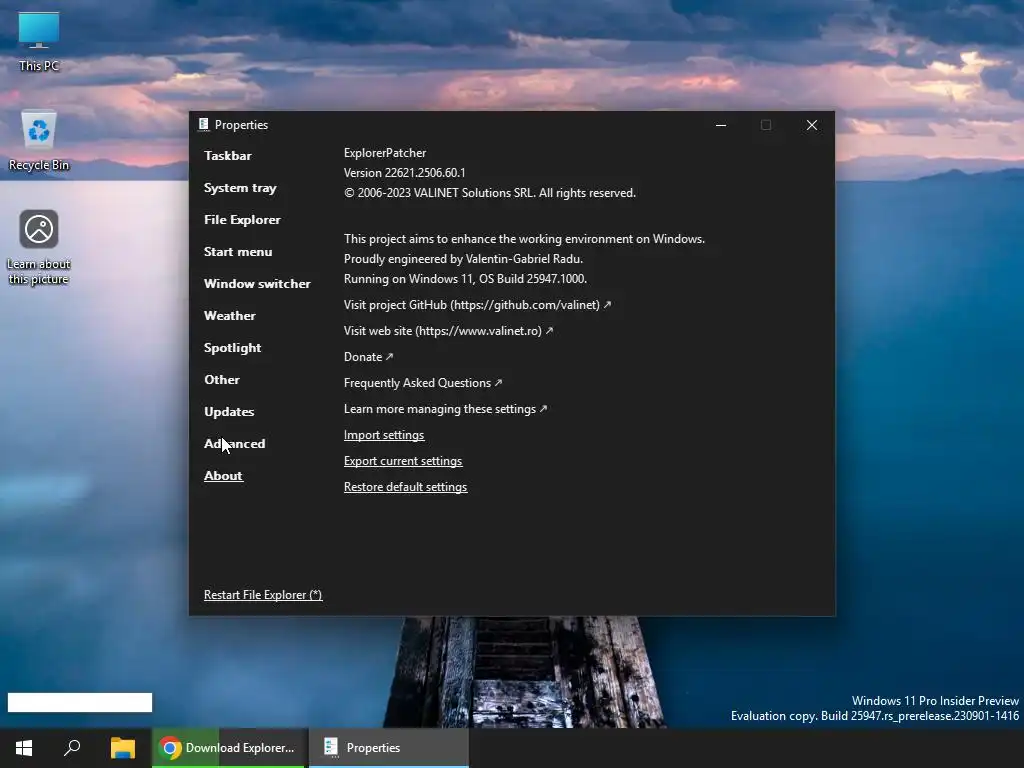
Task: Select This PC desktop icon
Action: click(x=39, y=42)
